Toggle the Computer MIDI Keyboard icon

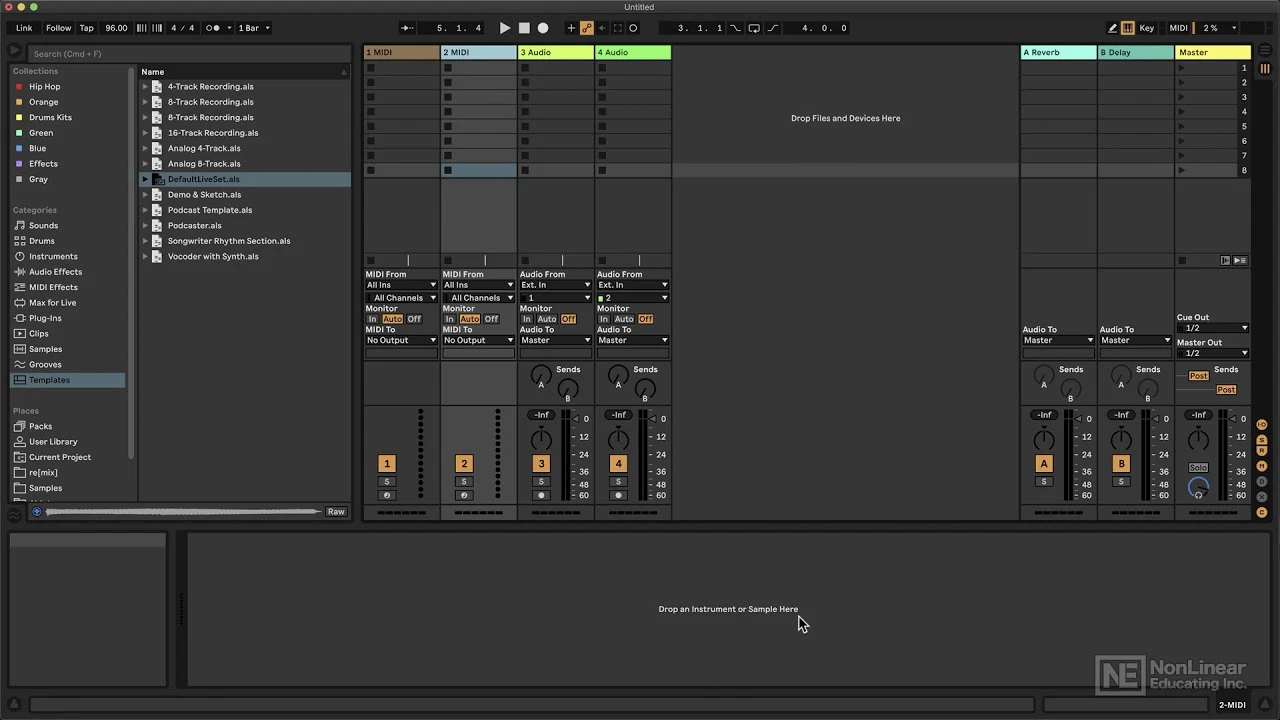(x=1128, y=28)
